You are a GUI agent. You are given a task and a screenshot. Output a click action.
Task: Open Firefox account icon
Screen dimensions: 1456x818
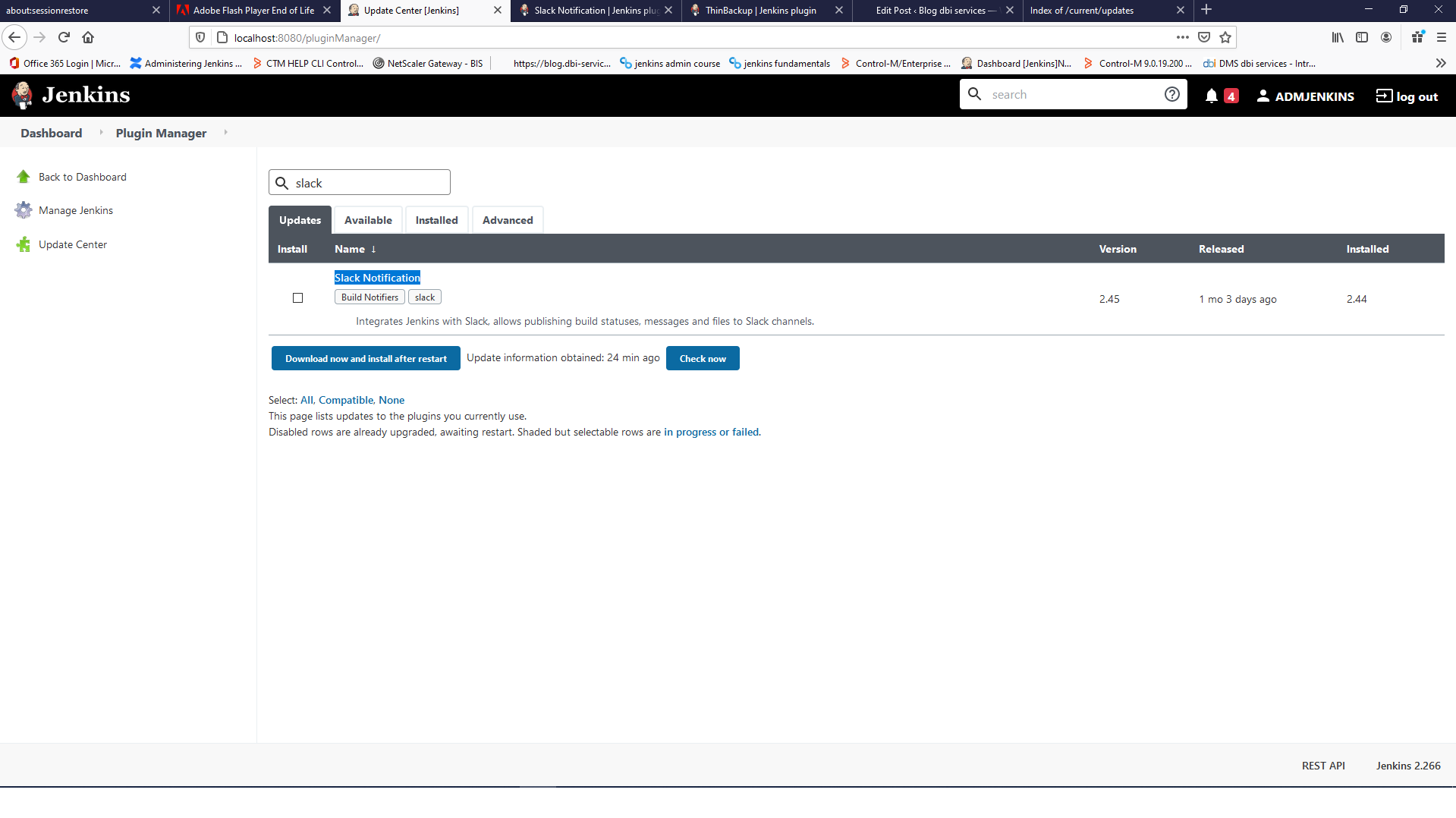tap(1386, 37)
